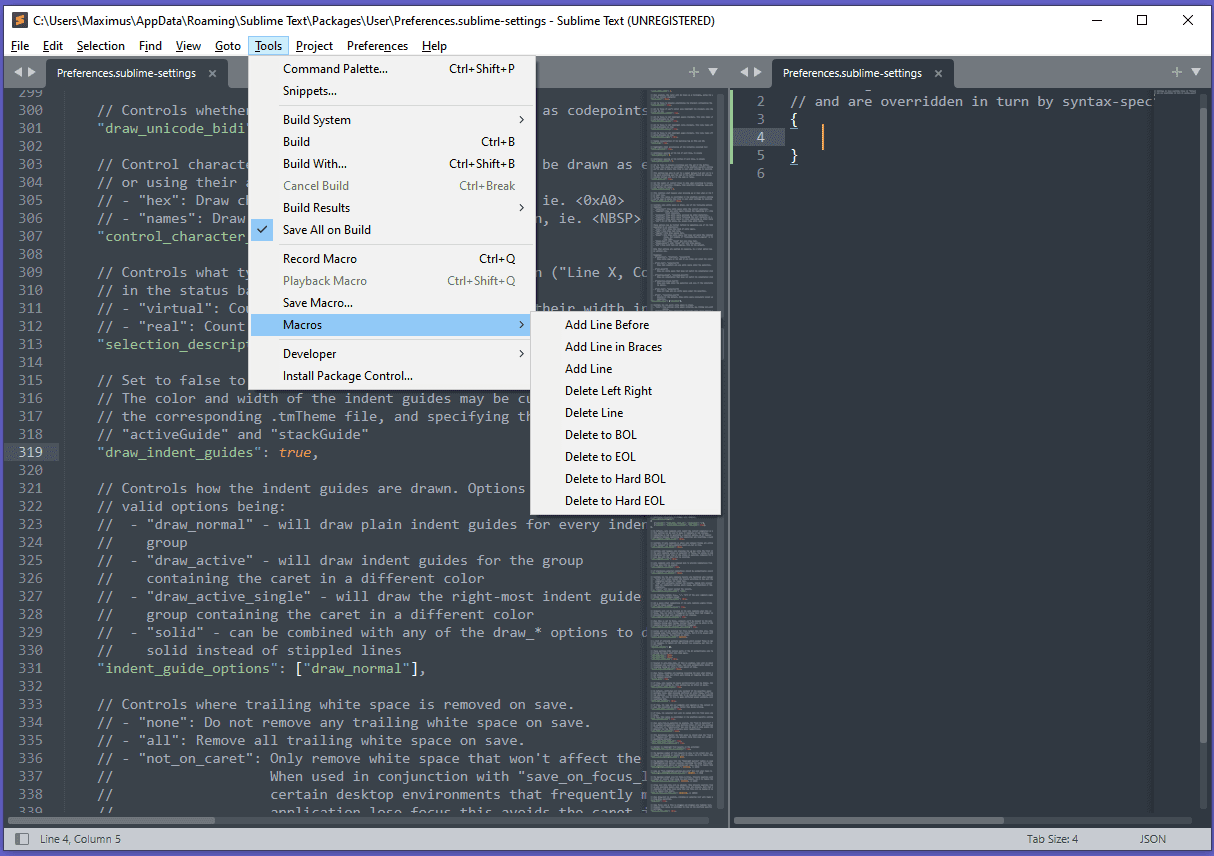Click "draw_indent_guides": true line
Image resolution: width=1214 pixels, height=856 pixels.
[207, 453]
